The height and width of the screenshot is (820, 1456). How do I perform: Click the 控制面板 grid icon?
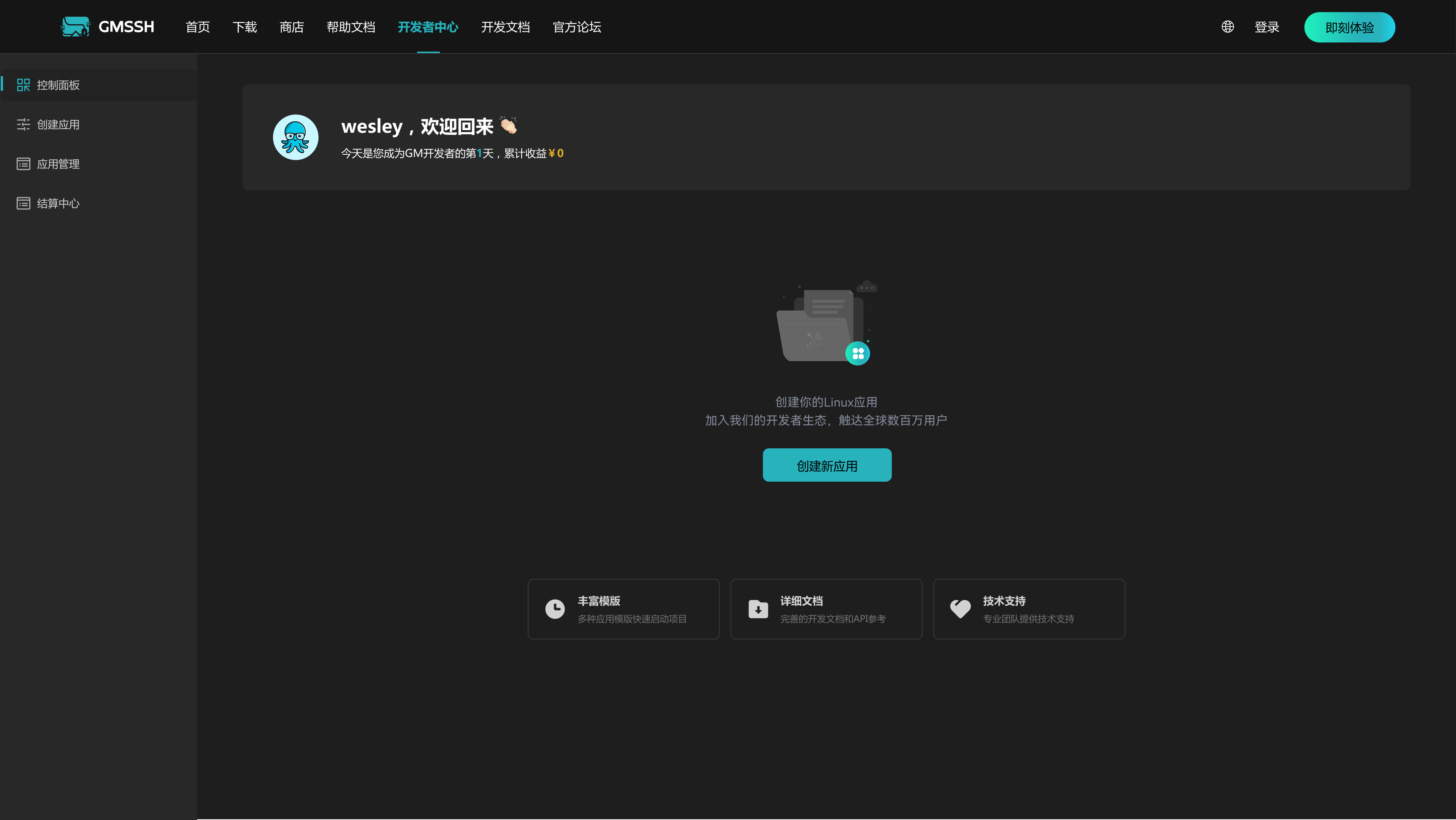[23, 85]
